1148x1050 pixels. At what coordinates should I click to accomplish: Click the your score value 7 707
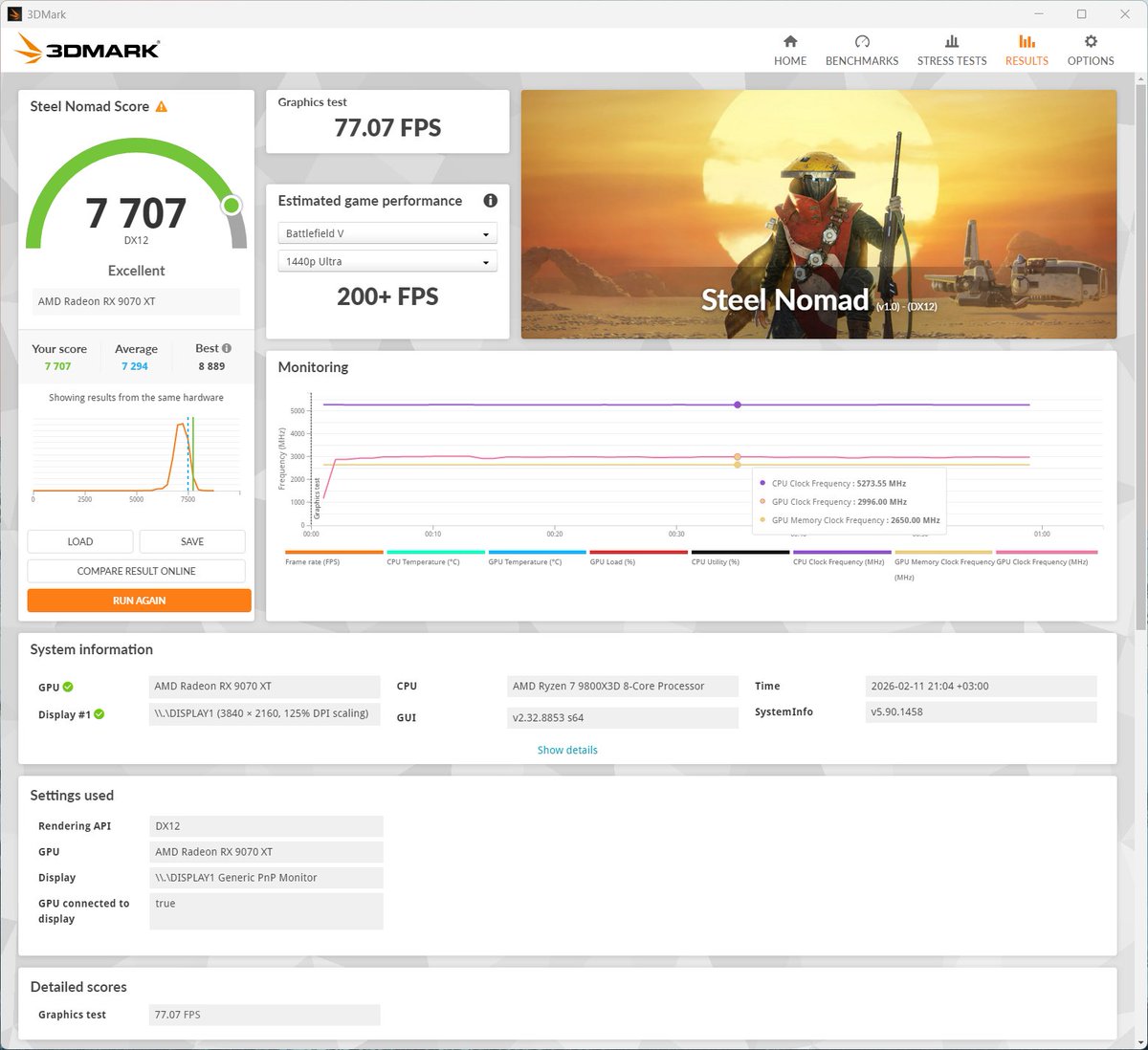(57, 366)
